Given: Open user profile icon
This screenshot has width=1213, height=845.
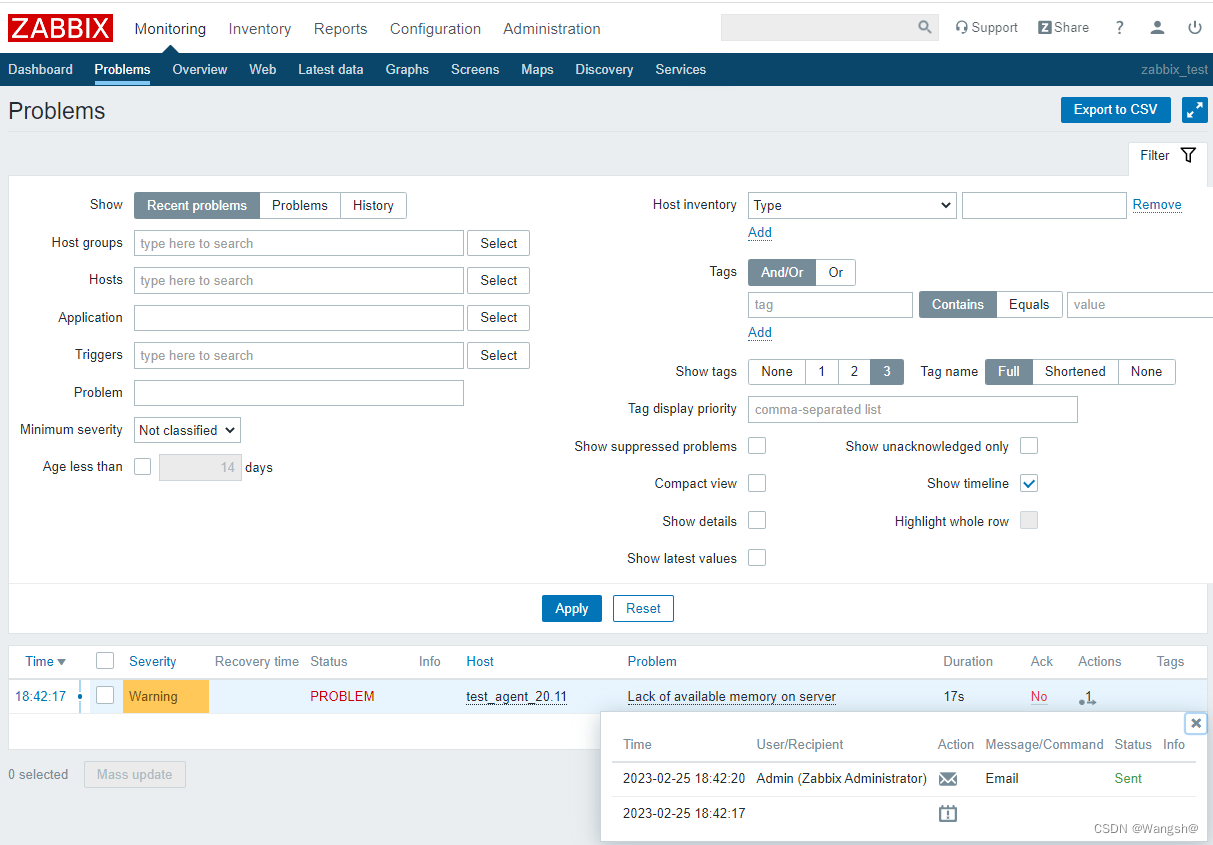Looking at the screenshot, I should click(x=1157, y=28).
